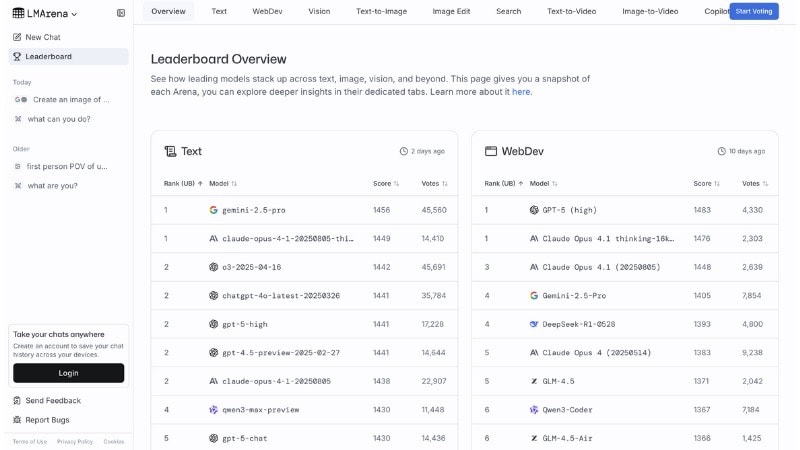Click the Leaderboard trophy icon

tap(17, 56)
